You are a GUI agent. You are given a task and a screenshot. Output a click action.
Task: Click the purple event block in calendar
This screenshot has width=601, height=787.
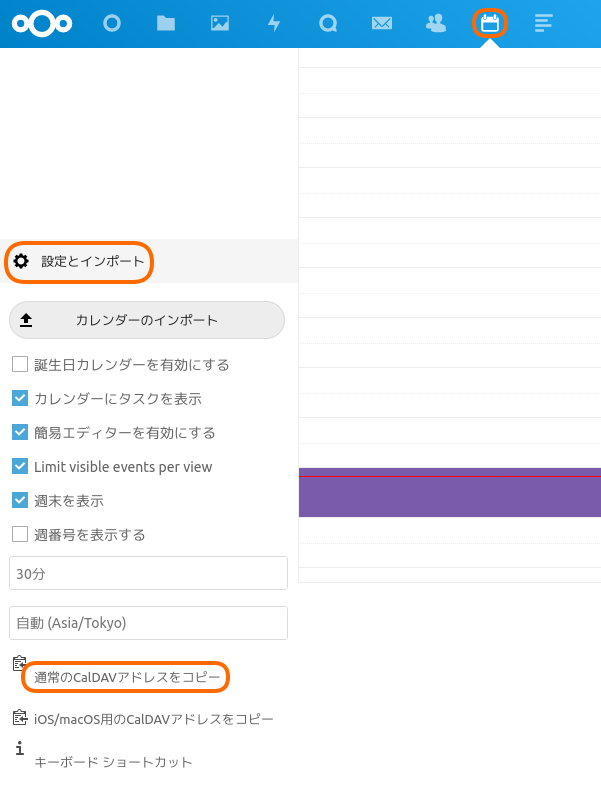click(x=449, y=497)
